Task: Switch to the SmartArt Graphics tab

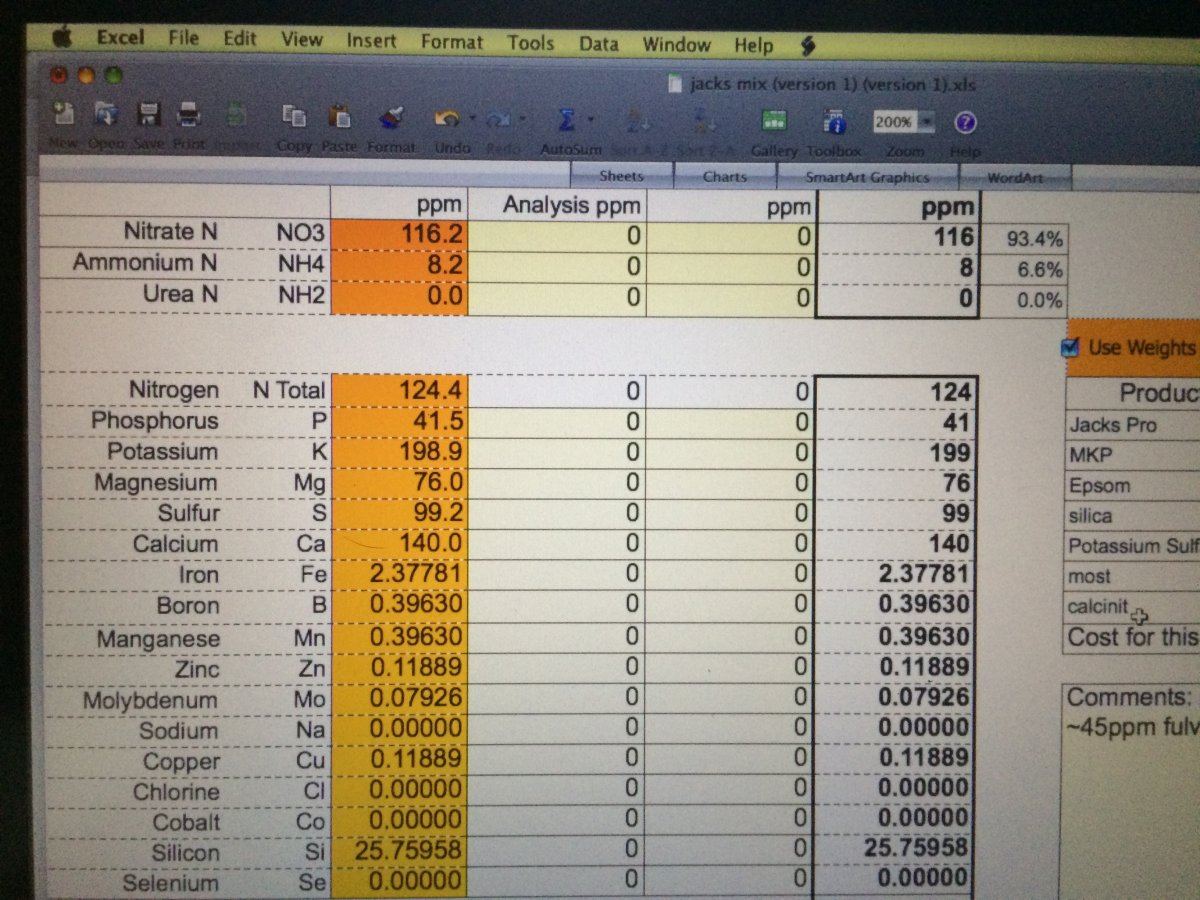Action: click(x=867, y=178)
